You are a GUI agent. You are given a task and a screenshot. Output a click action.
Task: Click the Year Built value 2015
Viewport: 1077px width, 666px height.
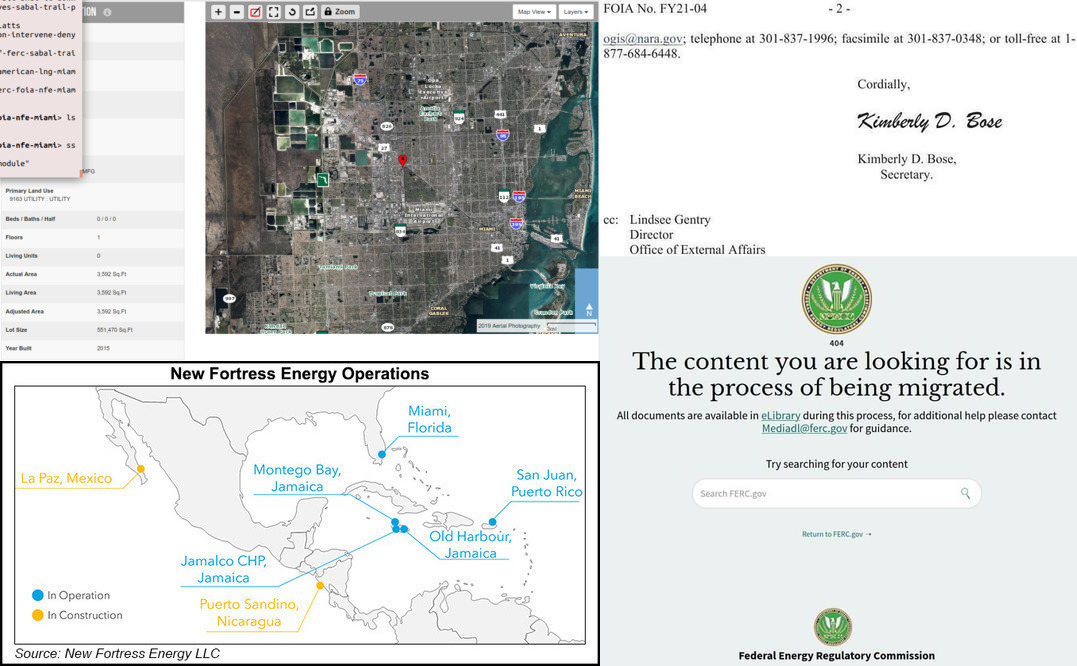point(103,349)
